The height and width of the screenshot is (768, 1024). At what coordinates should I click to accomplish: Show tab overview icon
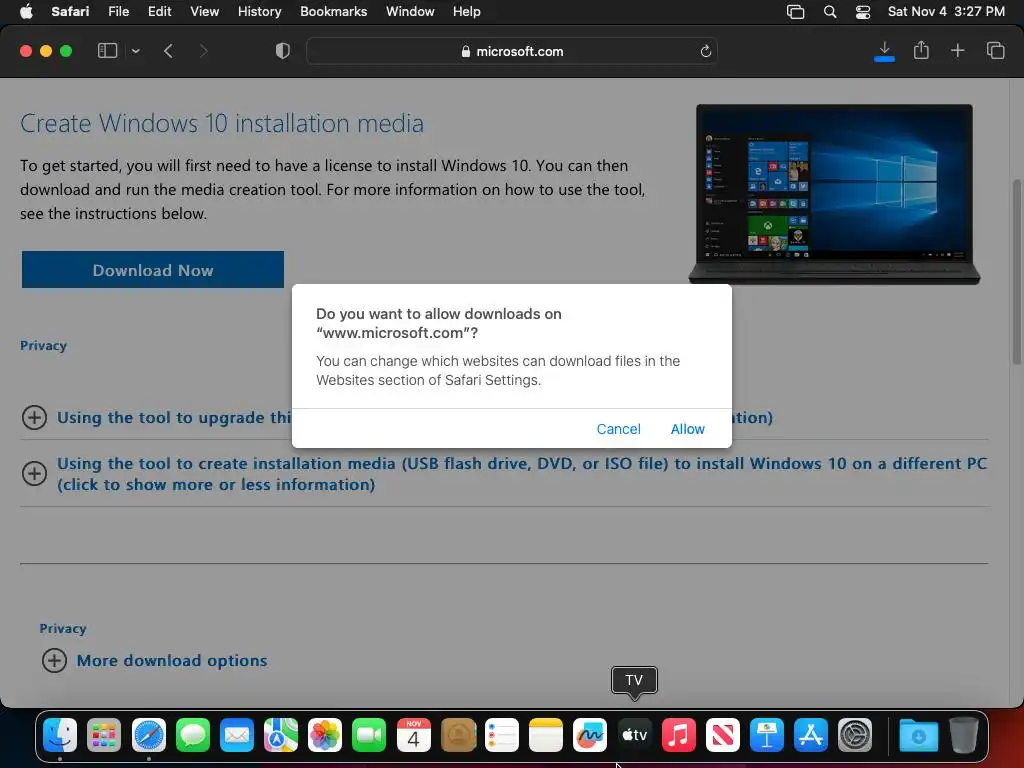pos(995,50)
